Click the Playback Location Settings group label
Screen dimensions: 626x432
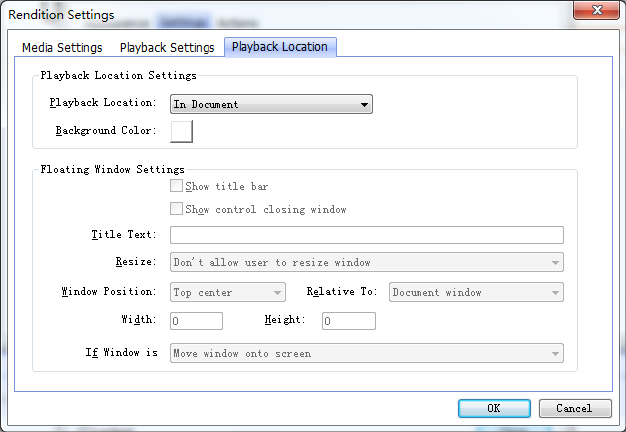coord(118,75)
